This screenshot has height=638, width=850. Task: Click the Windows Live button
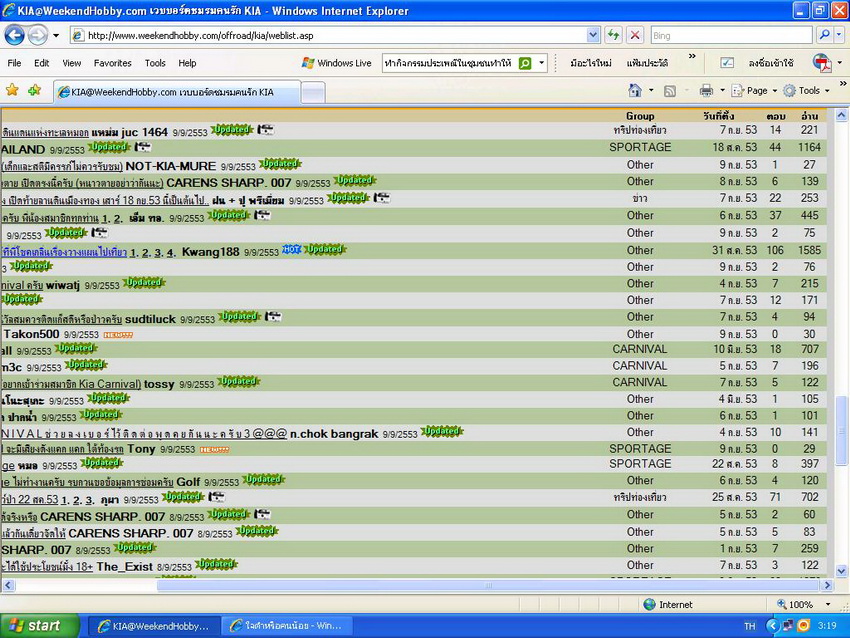coord(336,63)
